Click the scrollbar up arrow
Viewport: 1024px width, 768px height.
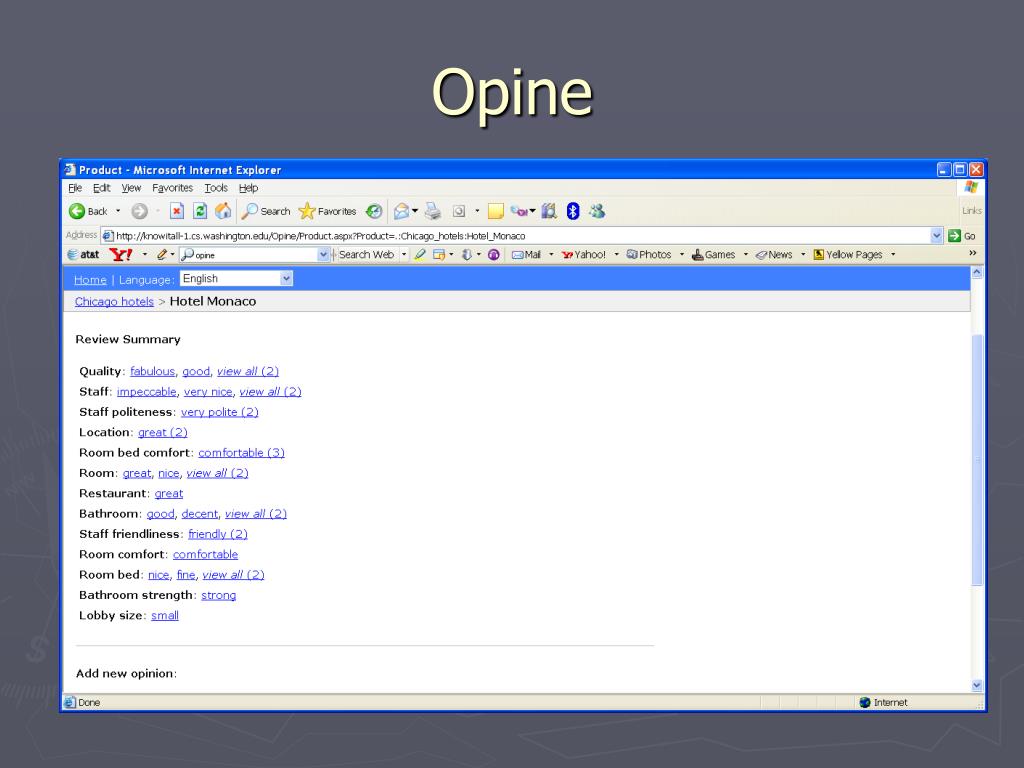point(977,272)
